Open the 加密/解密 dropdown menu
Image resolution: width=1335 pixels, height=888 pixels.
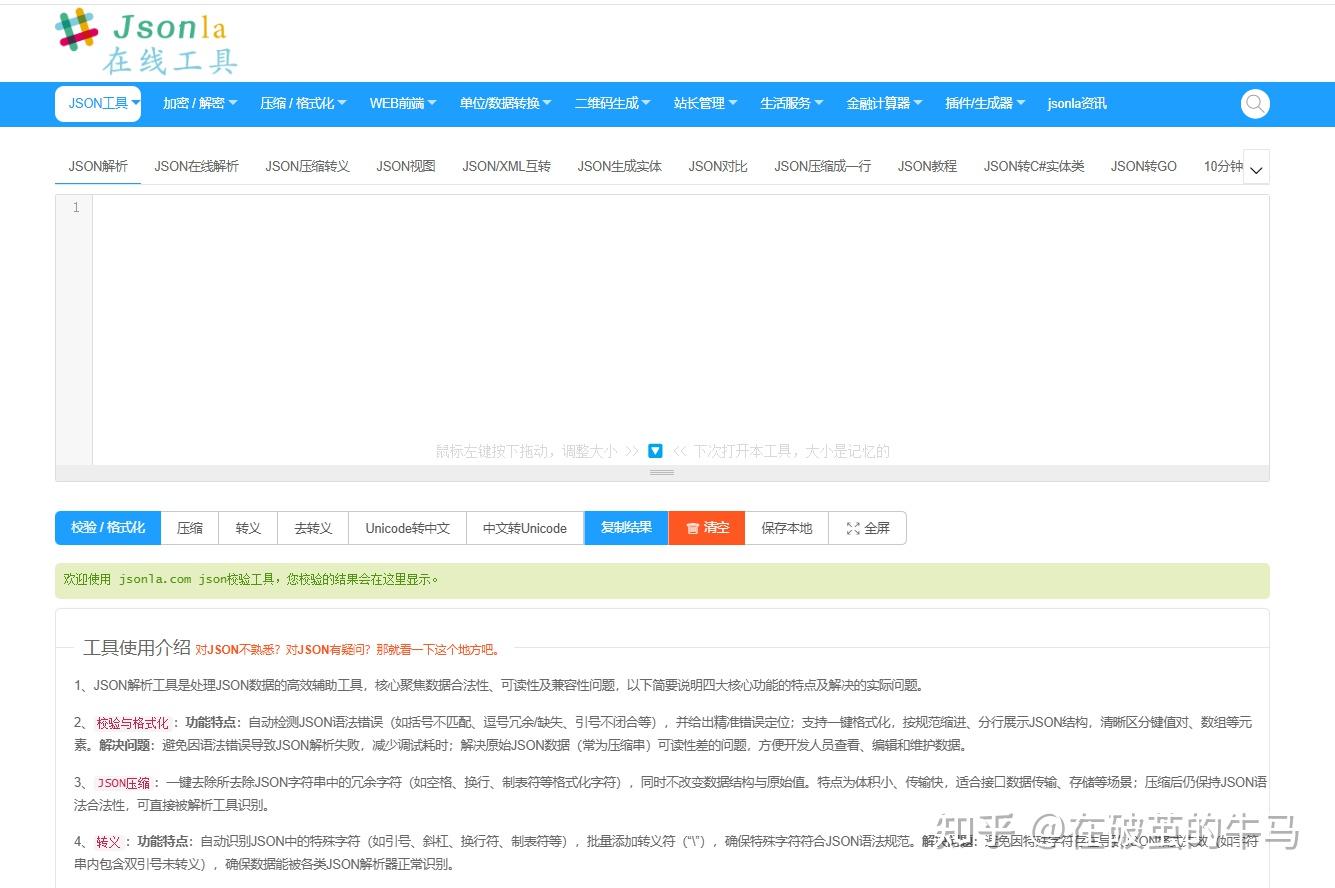pyautogui.click(x=198, y=103)
